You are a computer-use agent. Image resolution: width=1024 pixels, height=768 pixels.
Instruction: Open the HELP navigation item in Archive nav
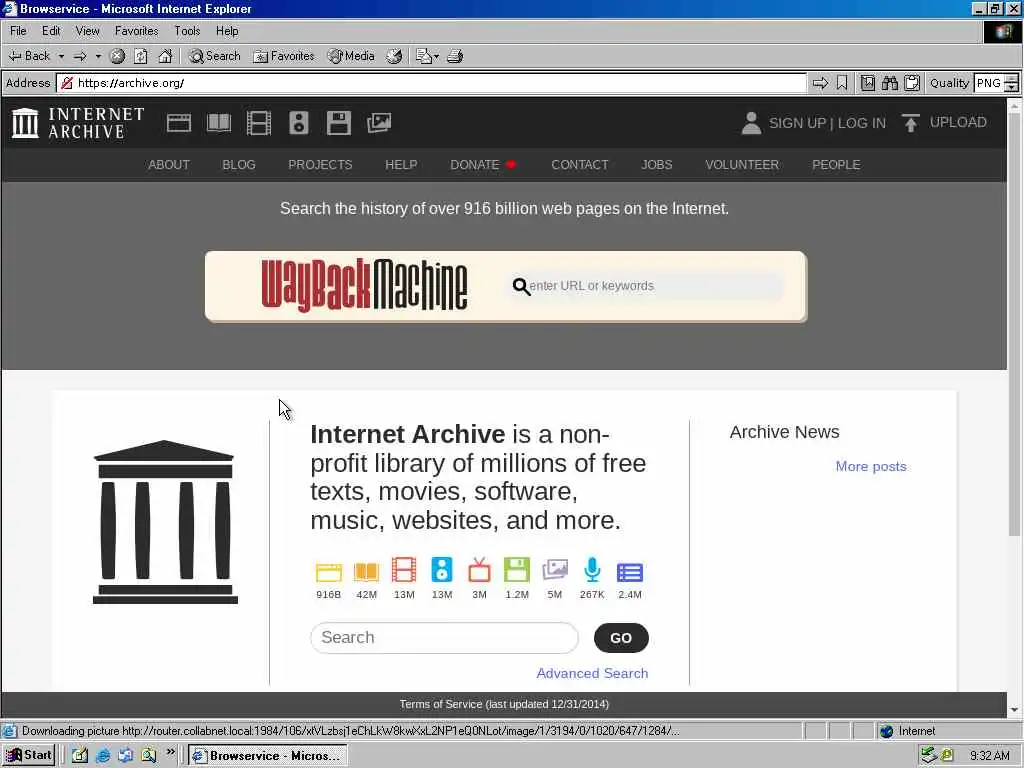(x=401, y=165)
